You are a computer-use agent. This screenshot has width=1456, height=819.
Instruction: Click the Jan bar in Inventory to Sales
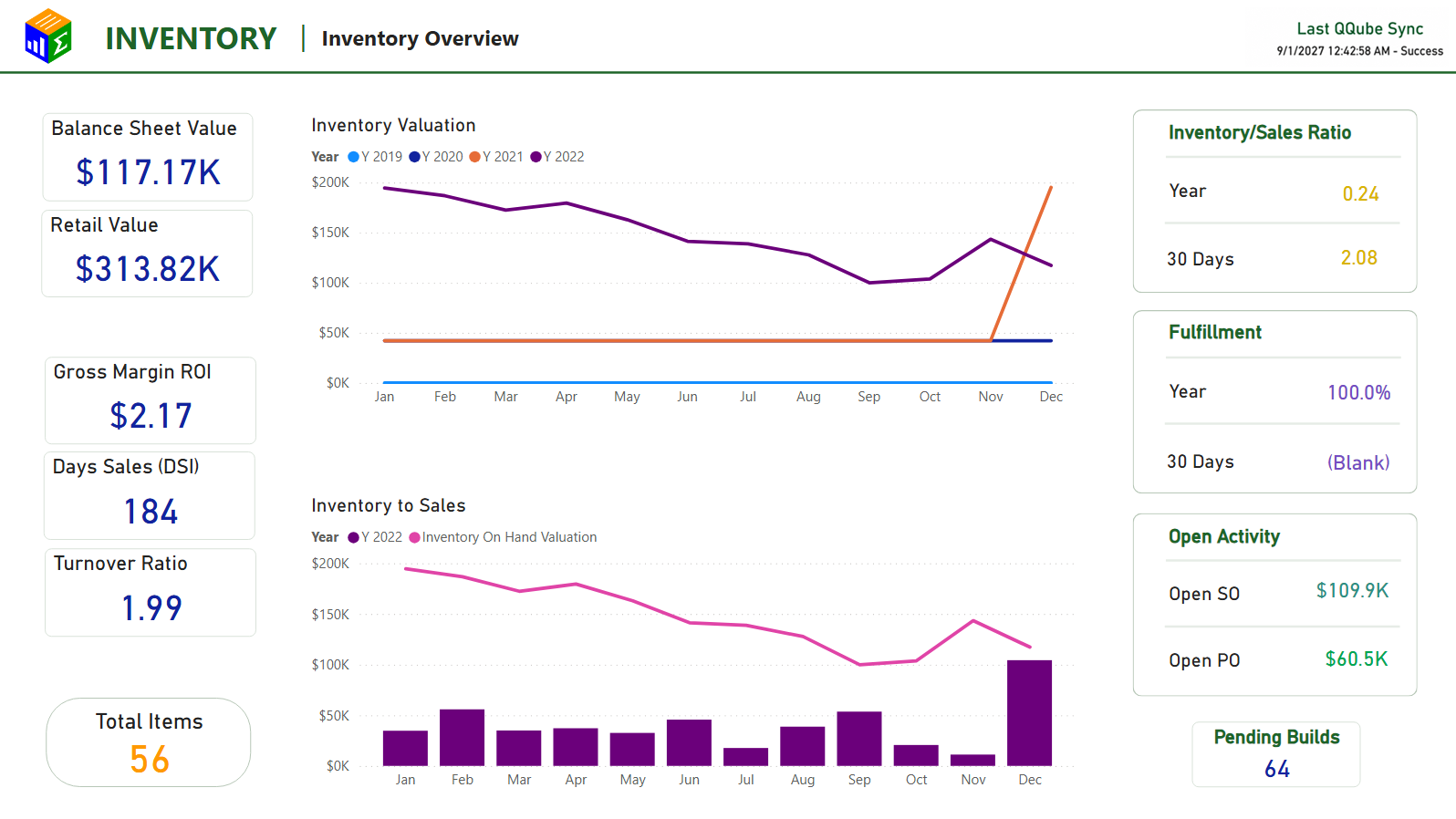[405, 748]
